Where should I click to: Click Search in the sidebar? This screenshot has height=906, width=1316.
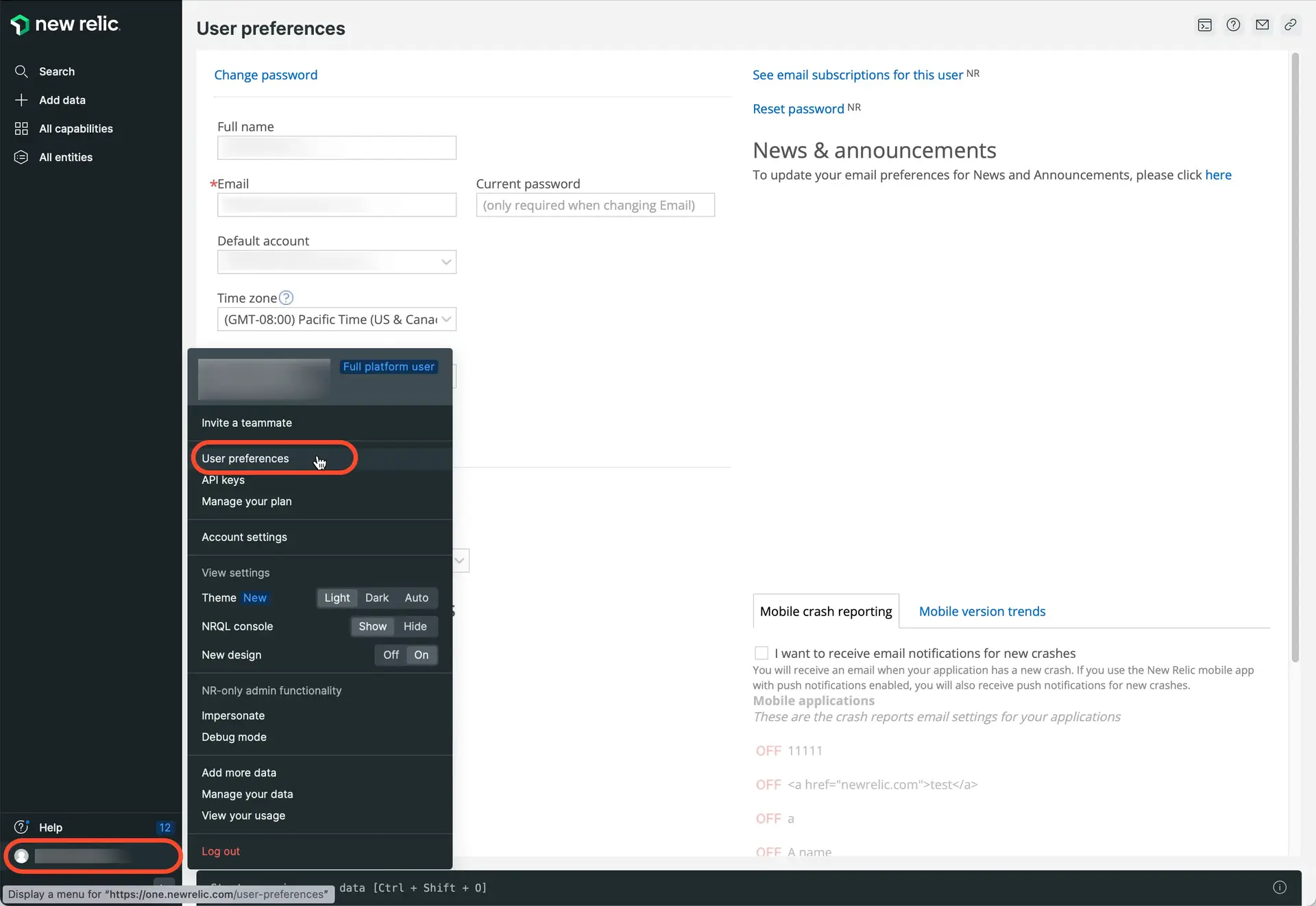[57, 71]
